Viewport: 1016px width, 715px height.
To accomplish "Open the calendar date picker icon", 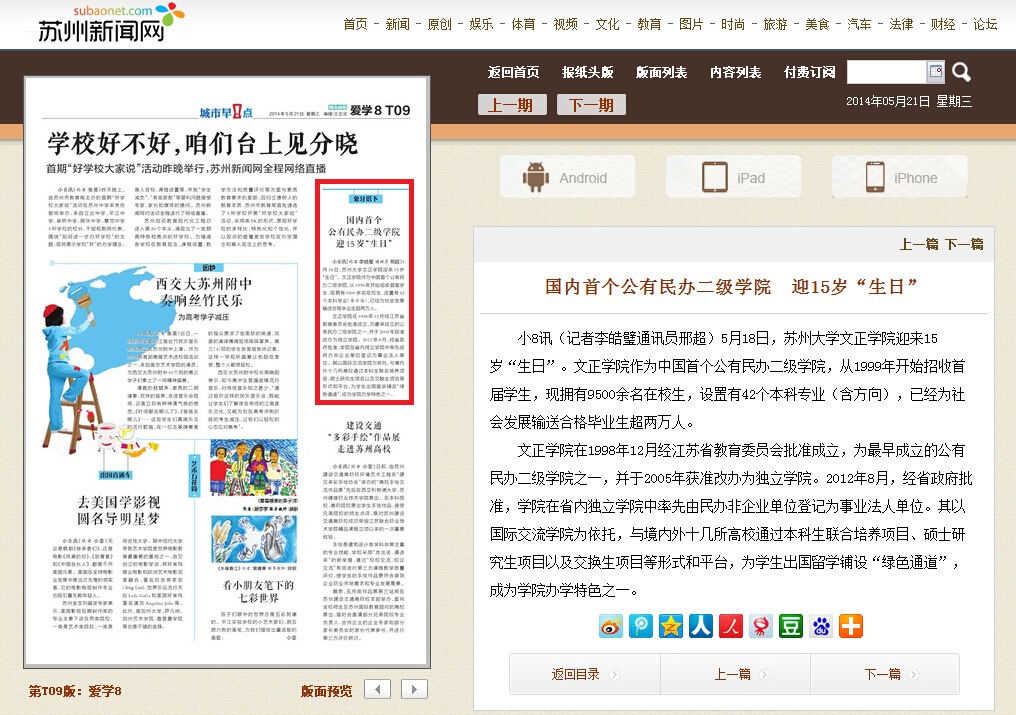I will [936, 71].
